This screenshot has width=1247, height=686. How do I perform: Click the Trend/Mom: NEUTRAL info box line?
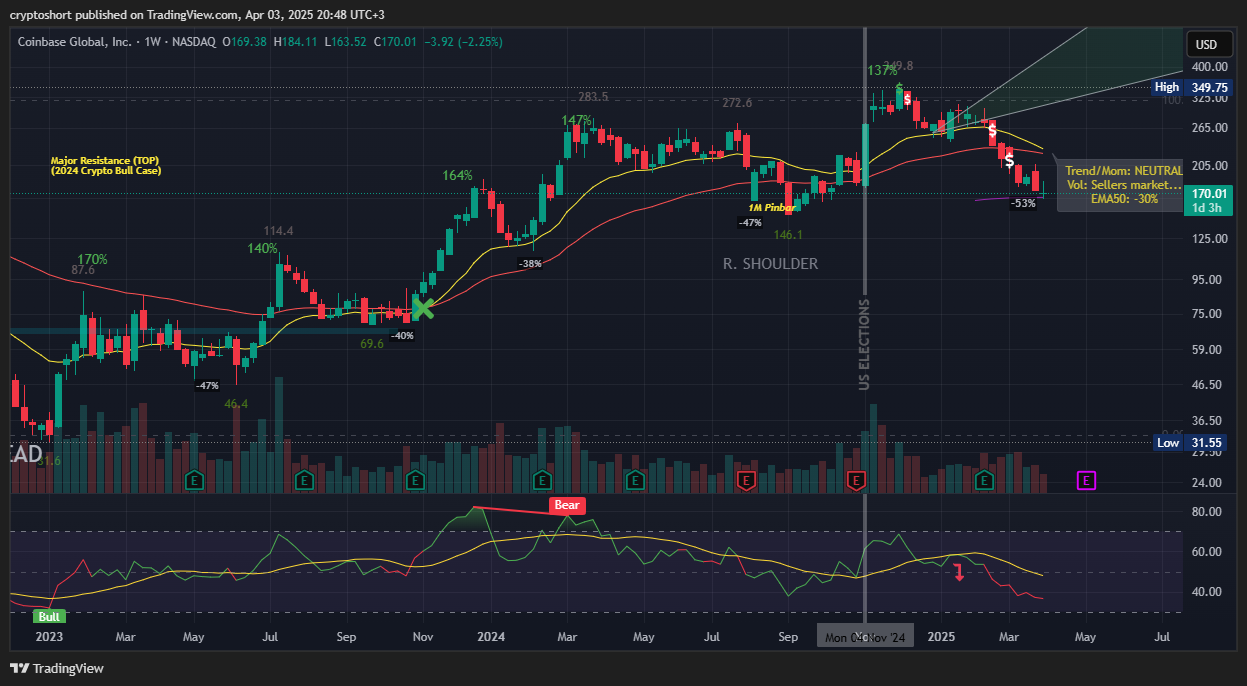click(x=1124, y=171)
